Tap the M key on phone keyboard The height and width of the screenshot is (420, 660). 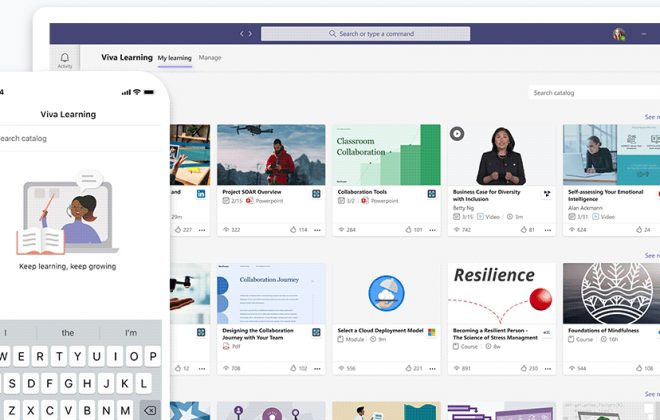(125, 410)
